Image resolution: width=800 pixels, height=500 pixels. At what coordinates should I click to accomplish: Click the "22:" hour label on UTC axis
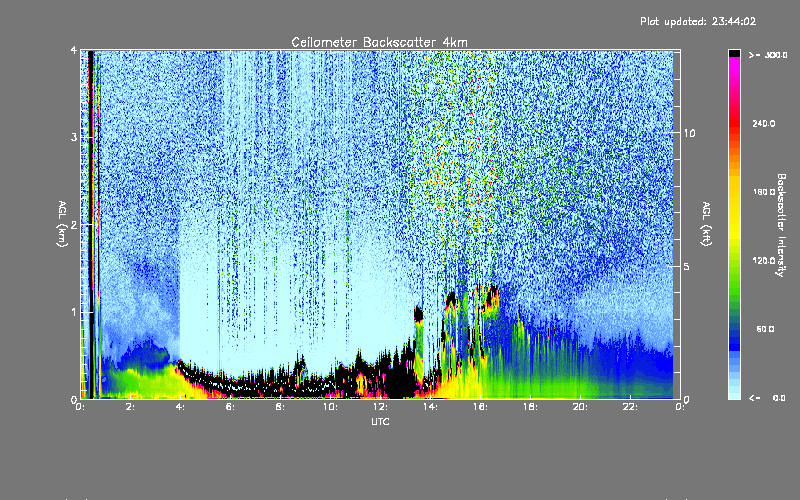[x=630, y=407]
